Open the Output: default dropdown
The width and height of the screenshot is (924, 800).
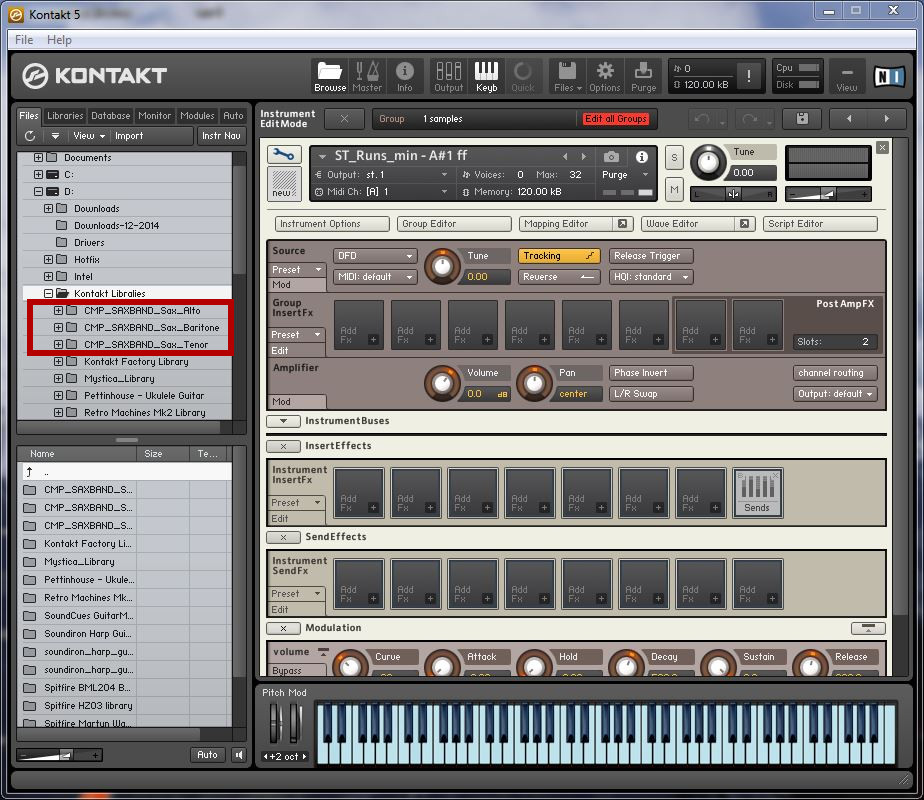[x=834, y=394]
